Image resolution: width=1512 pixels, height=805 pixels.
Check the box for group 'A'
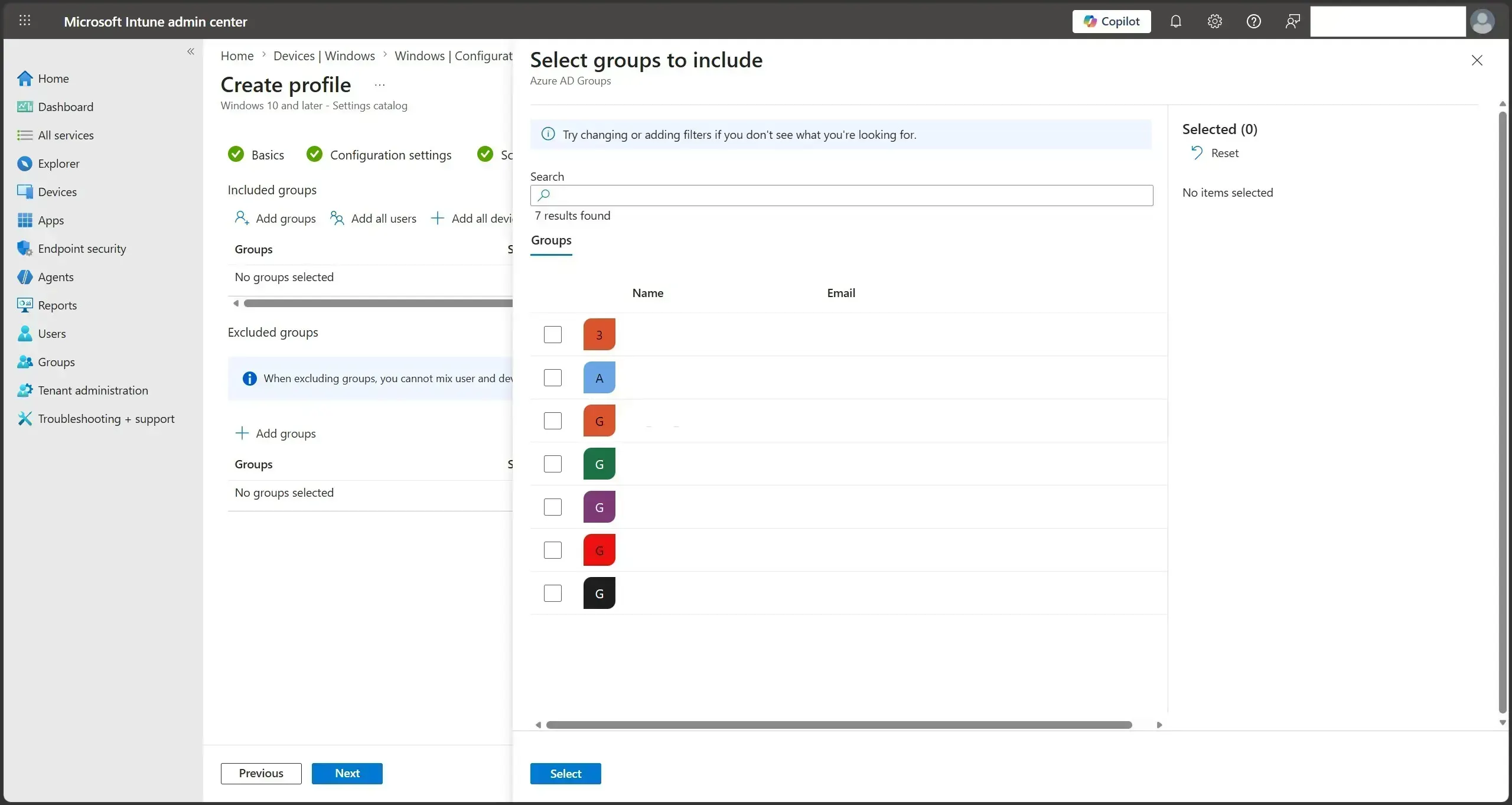553,378
